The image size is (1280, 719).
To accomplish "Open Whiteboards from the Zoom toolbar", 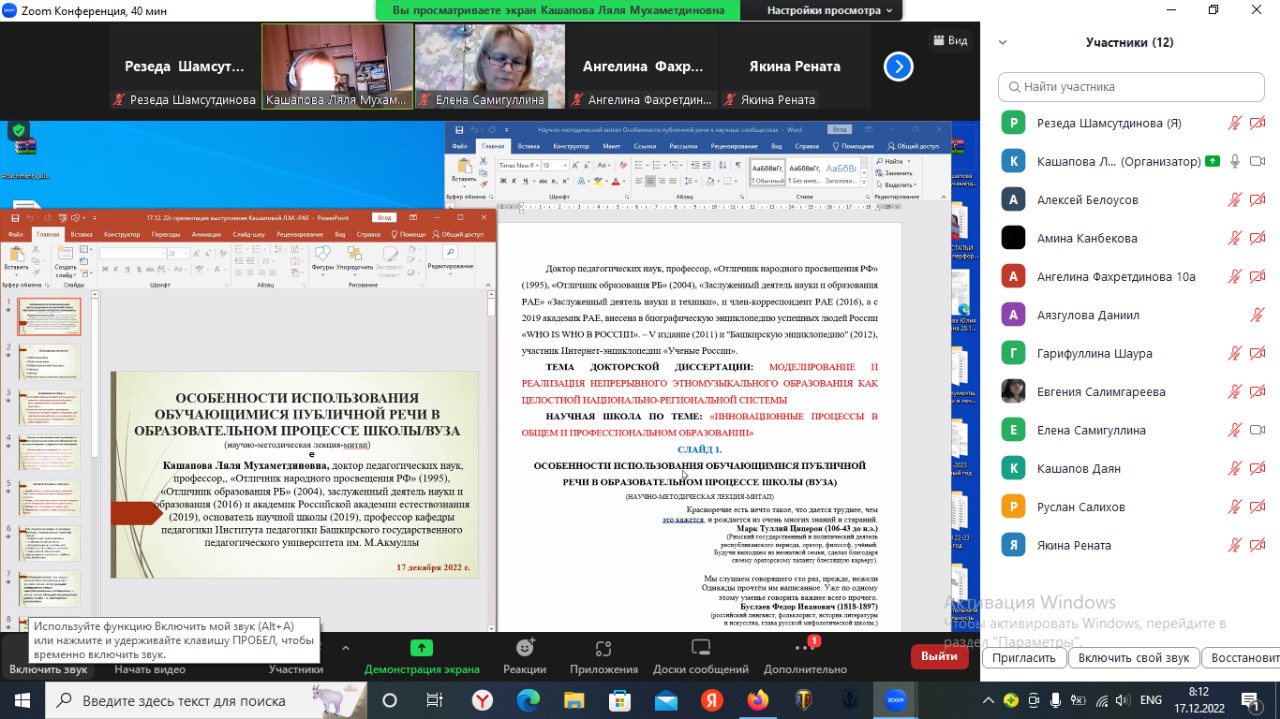I will point(700,656).
